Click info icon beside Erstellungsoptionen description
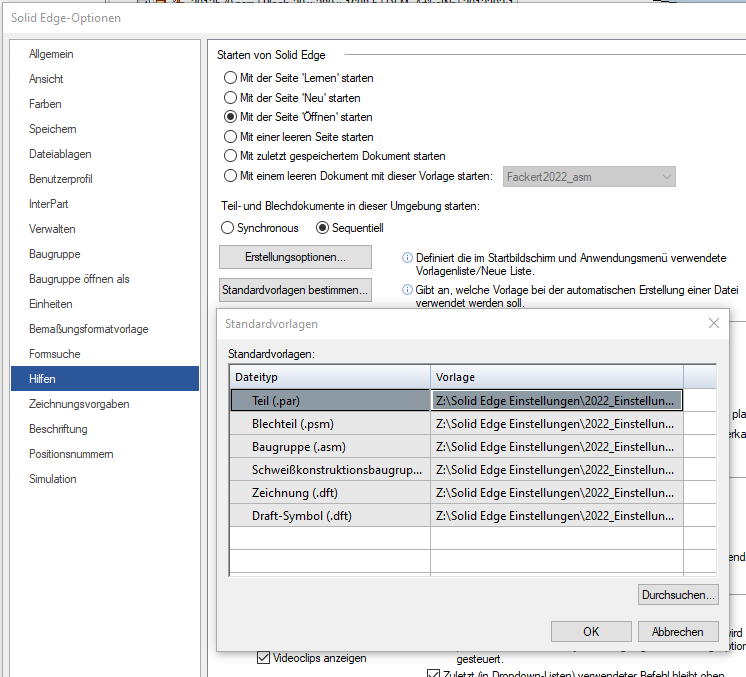 pyautogui.click(x=407, y=257)
